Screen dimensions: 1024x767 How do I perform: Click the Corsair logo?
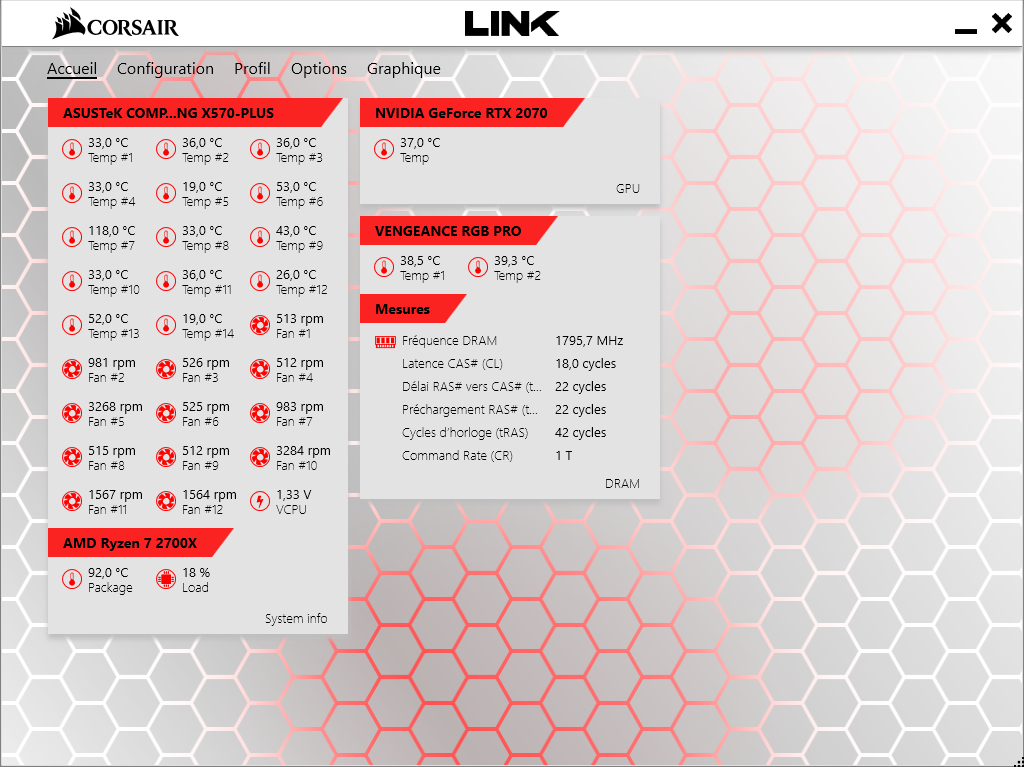point(116,24)
